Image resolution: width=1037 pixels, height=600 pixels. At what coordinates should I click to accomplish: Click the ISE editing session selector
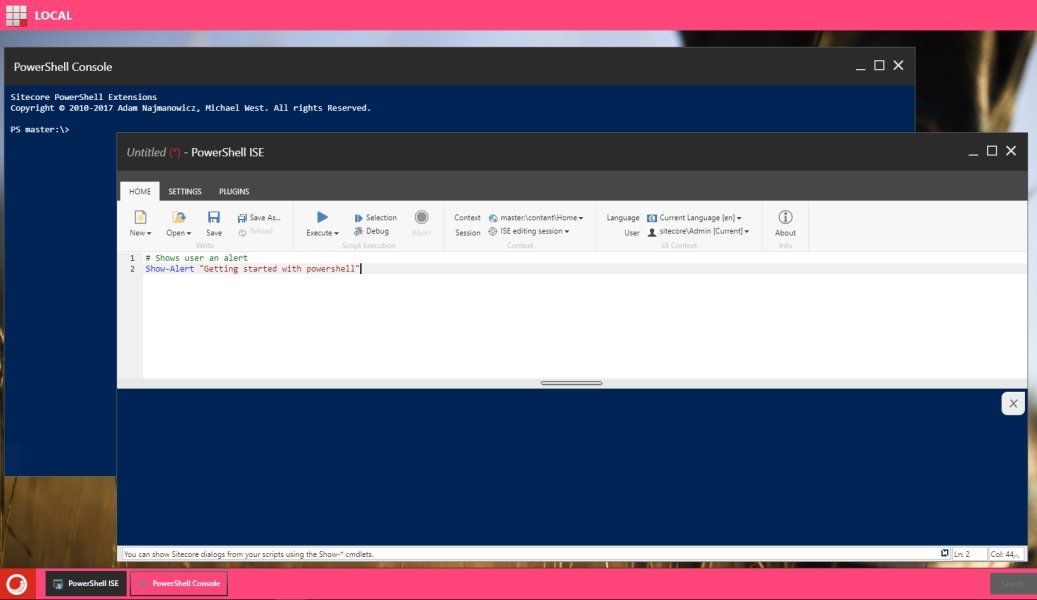click(x=529, y=230)
